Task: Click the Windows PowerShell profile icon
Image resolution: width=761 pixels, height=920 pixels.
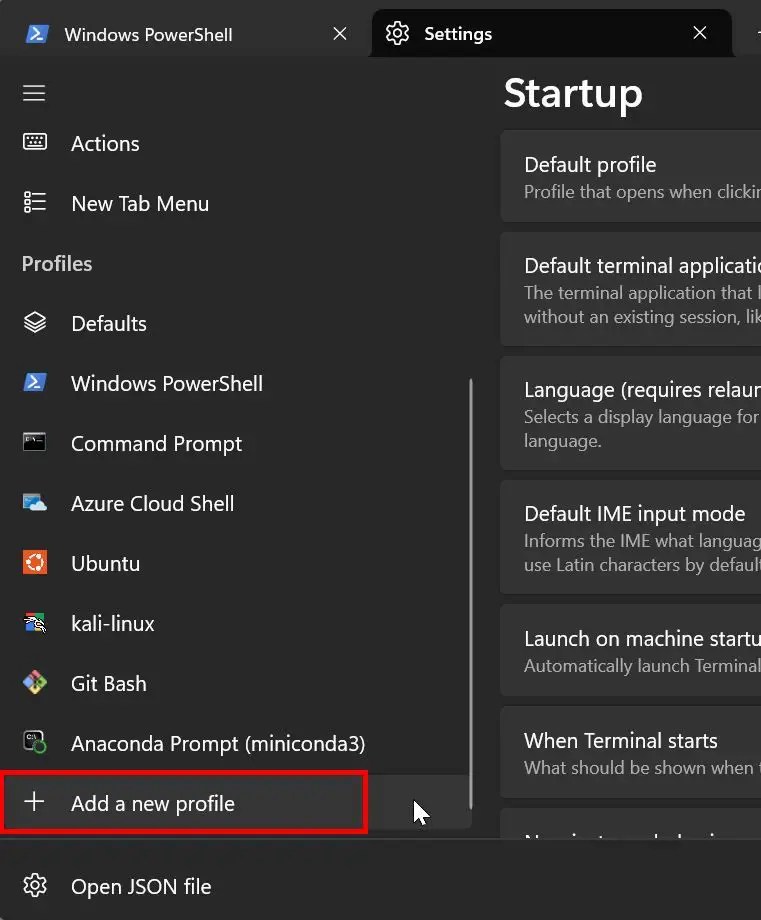Action: [35, 383]
